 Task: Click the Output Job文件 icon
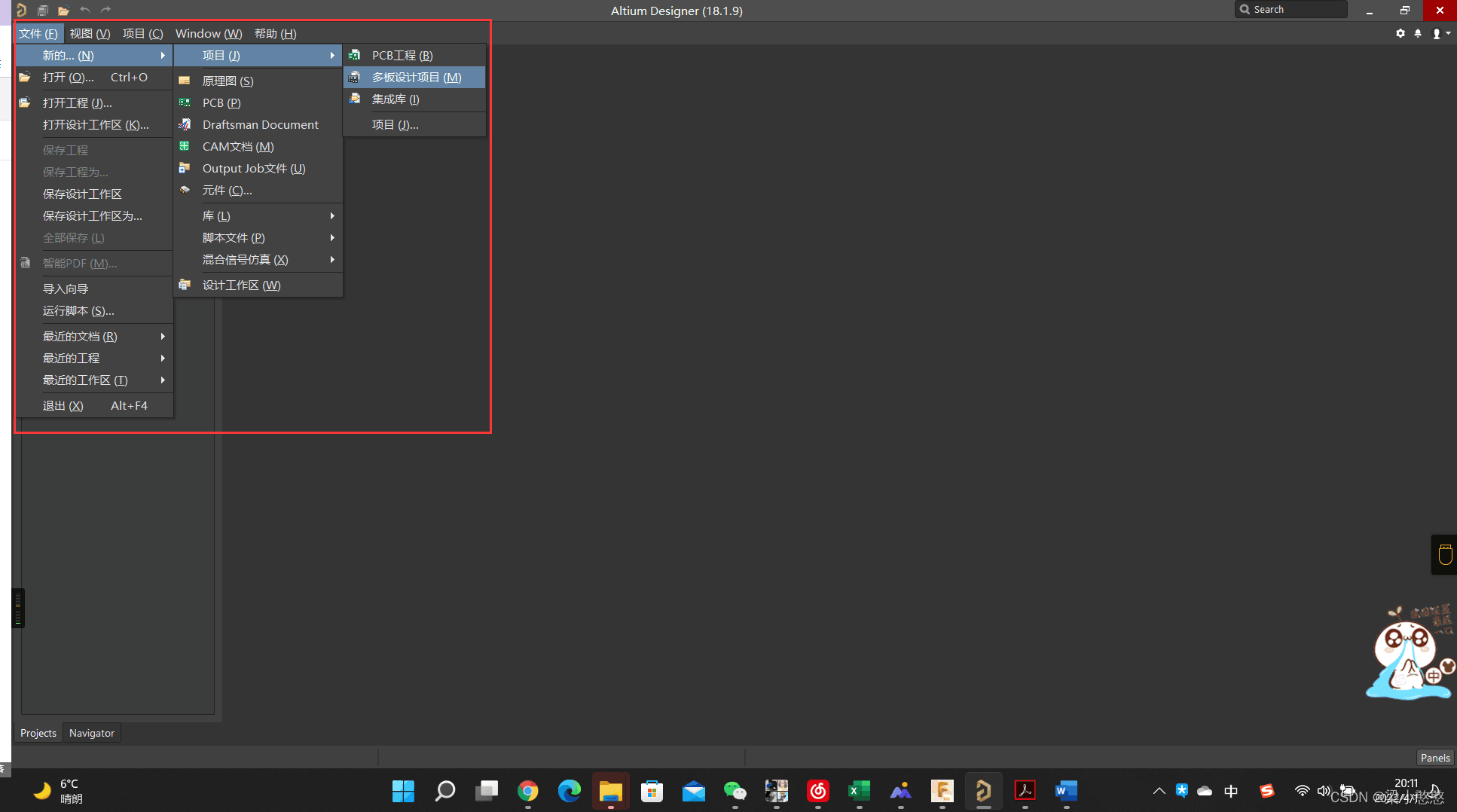pyautogui.click(x=185, y=168)
